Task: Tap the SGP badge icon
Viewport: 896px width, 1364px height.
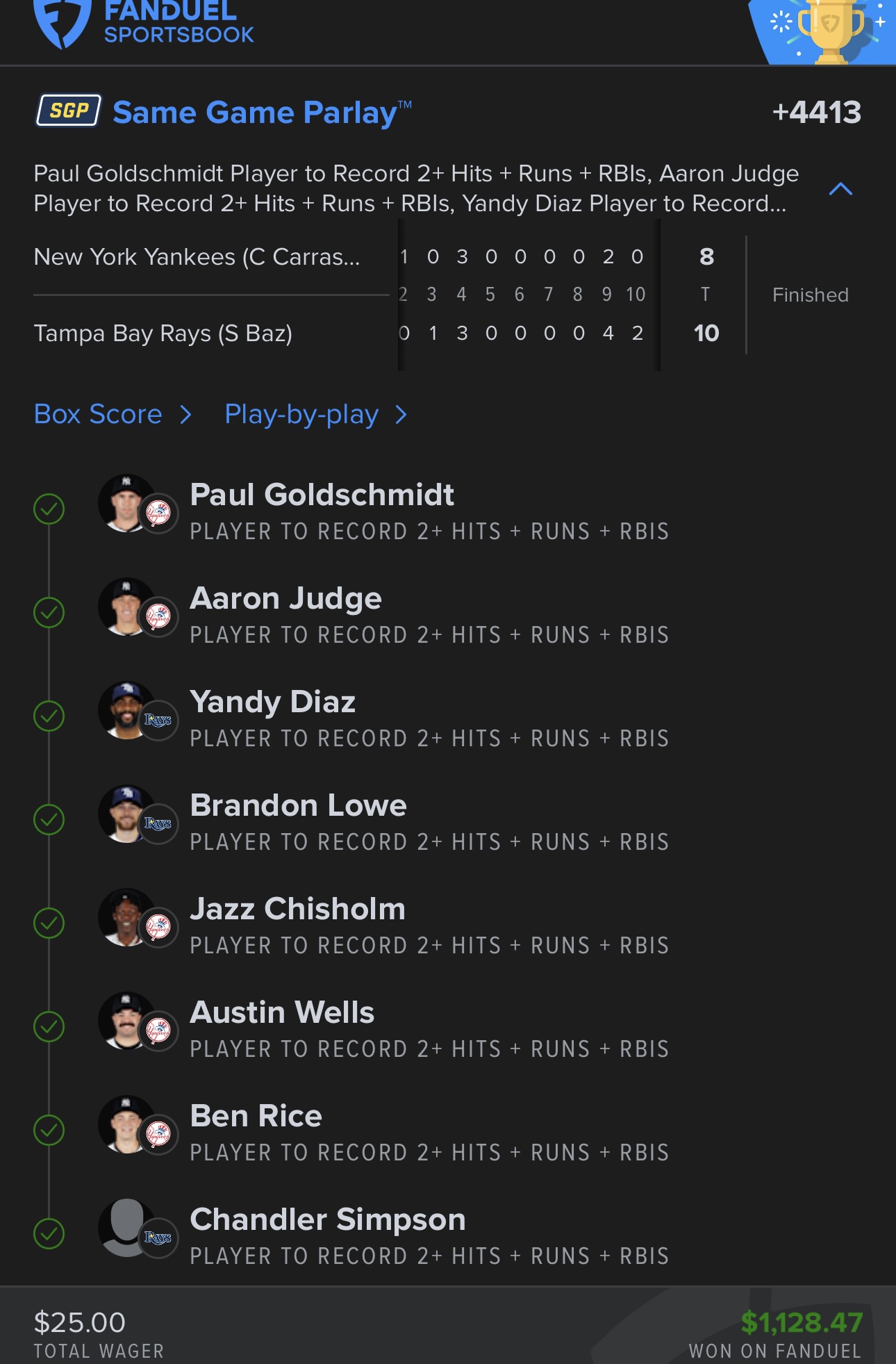Action: pyautogui.click(x=69, y=110)
